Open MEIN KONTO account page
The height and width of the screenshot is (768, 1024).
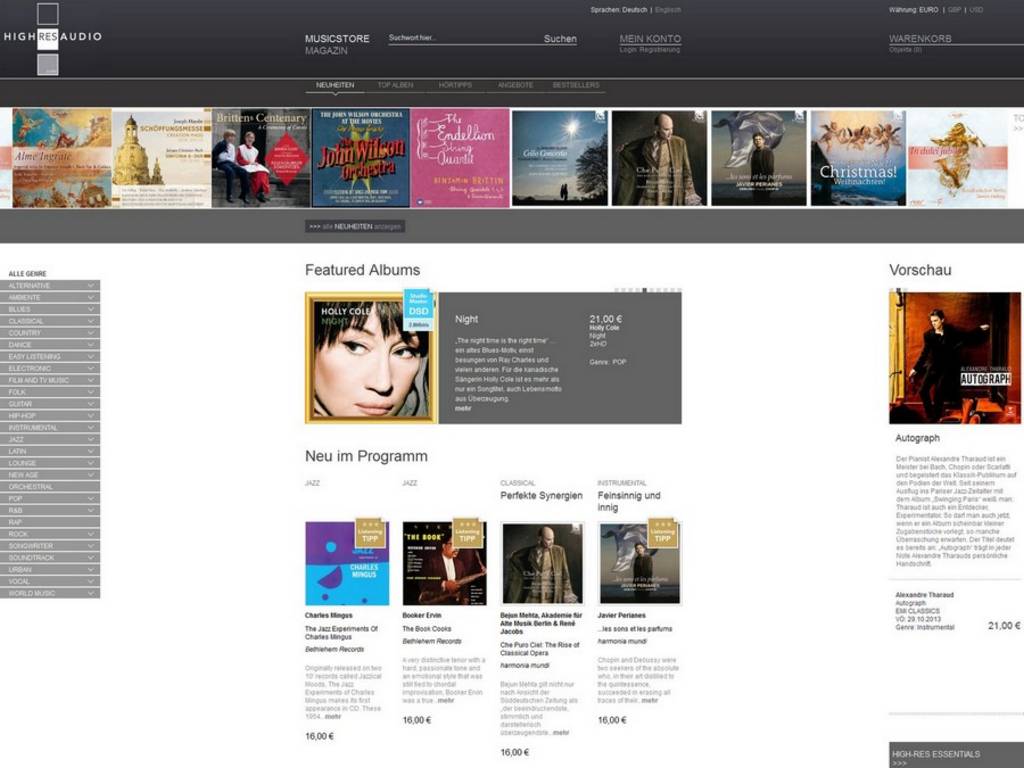click(650, 39)
